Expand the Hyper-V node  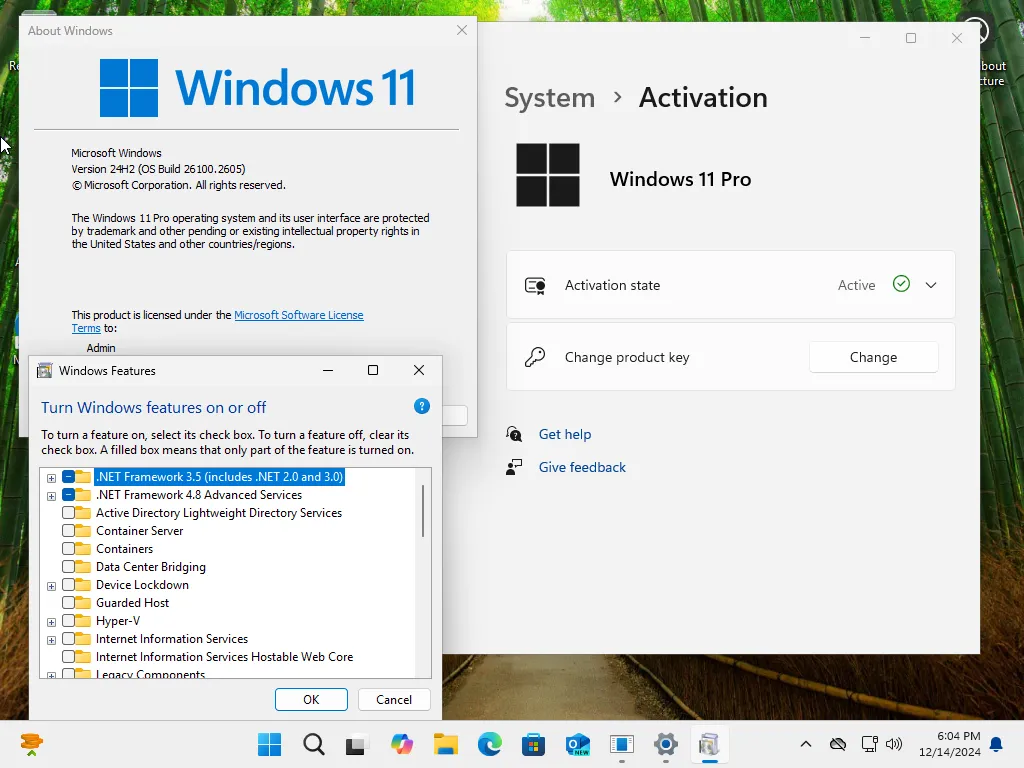click(x=51, y=622)
